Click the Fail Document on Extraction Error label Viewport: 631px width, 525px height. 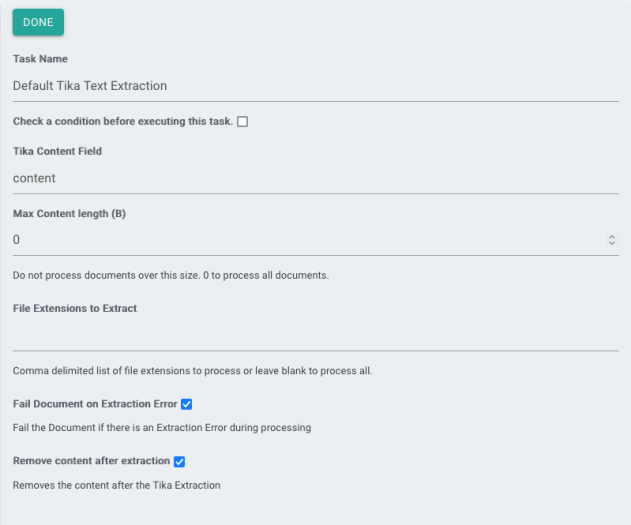coord(95,404)
